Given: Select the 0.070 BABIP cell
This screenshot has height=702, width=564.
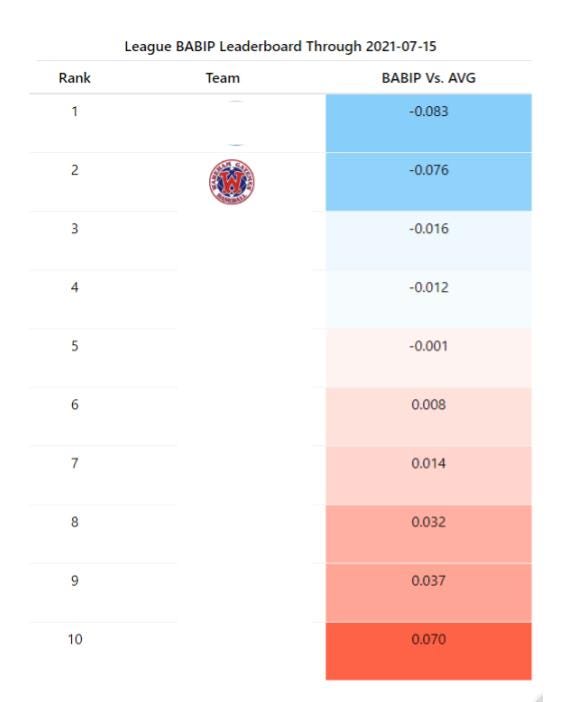Looking at the screenshot, I should tap(428, 651).
